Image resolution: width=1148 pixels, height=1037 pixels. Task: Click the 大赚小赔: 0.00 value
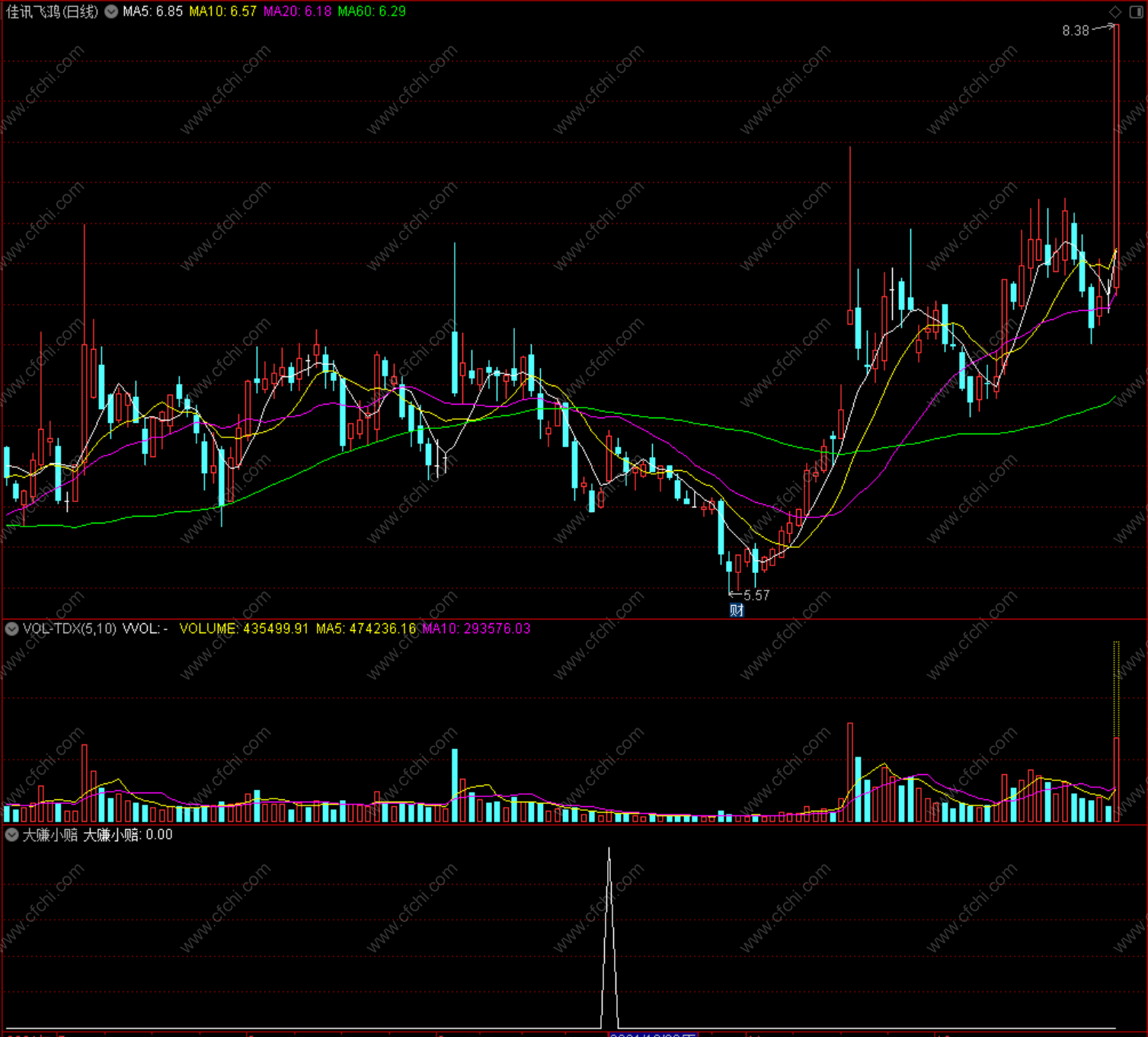[128, 835]
